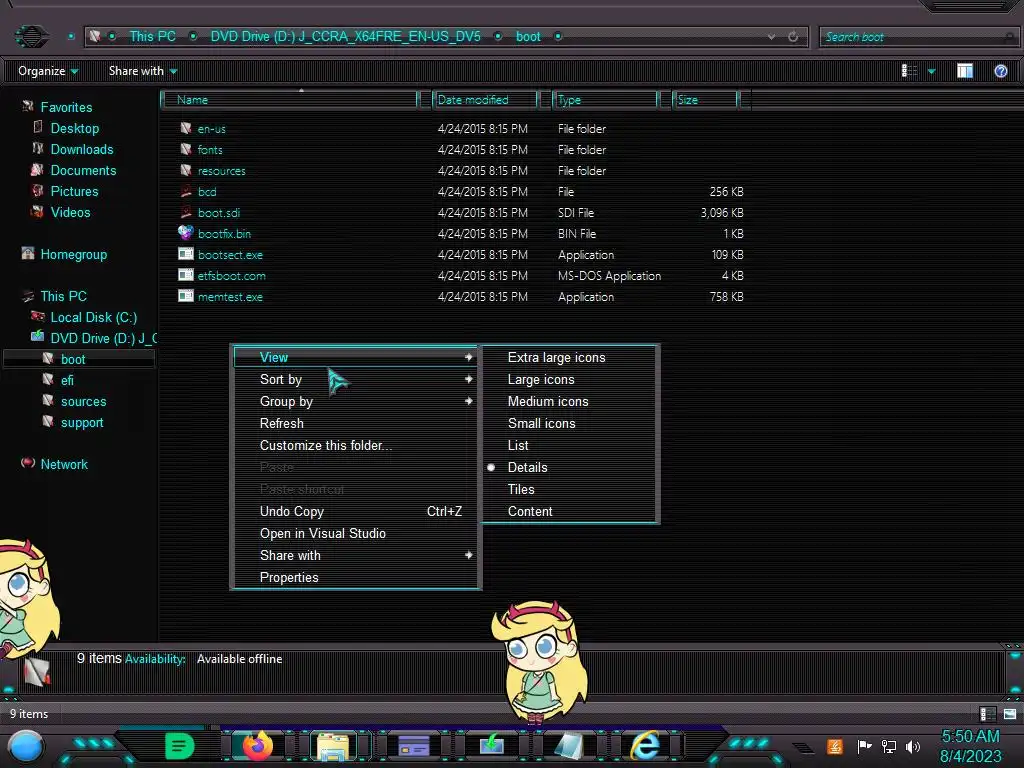Click the volume speaker tray icon
This screenshot has width=1024, height=768.
[913, 746]
